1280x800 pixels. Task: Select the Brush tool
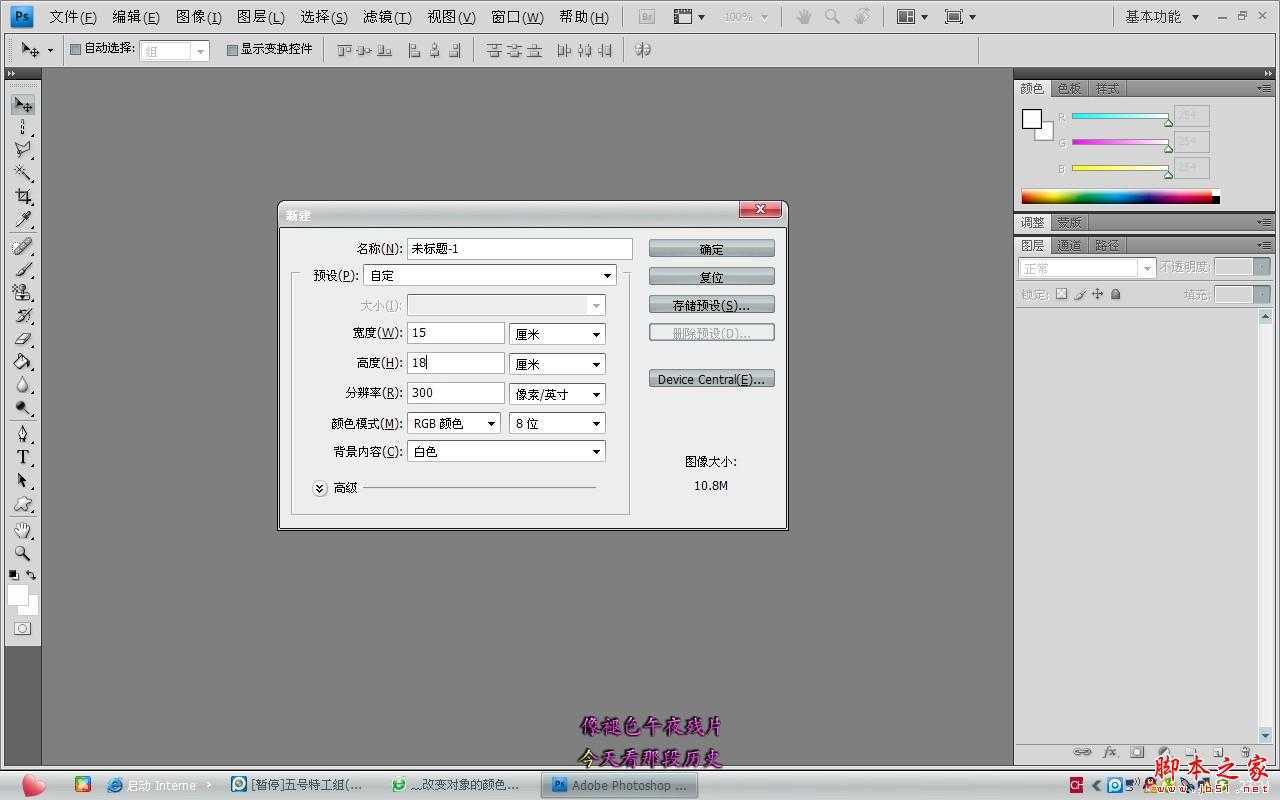[x=22, y=269]
